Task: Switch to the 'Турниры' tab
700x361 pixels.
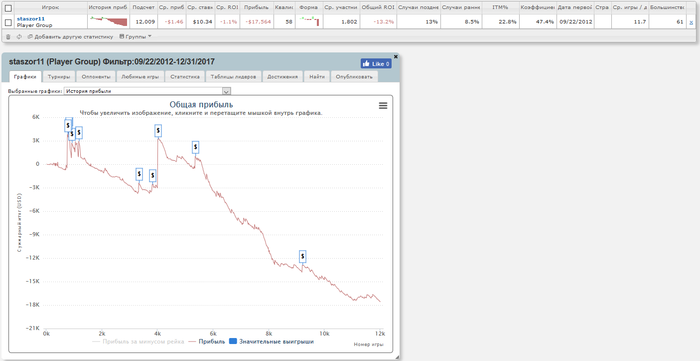Action: 59,77
